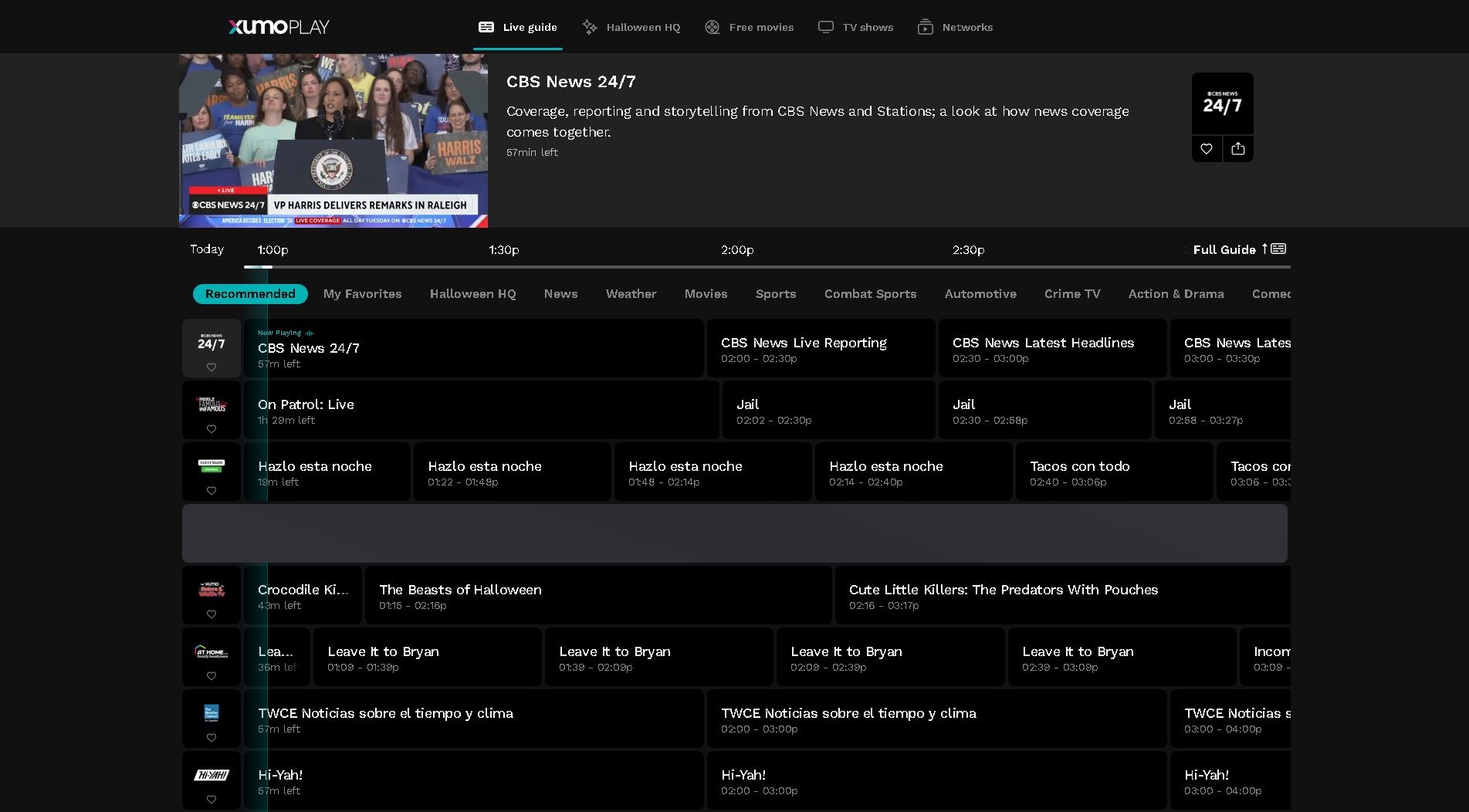Select Jail airing 02:30 - 02:58p
Screen dimensions: 1469x812
(x=1045, y=410)
